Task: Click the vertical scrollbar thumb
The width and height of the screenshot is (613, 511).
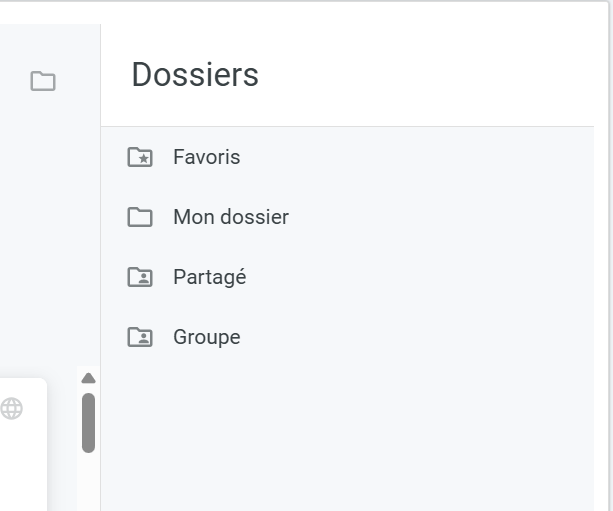Action: pos(88,422)
